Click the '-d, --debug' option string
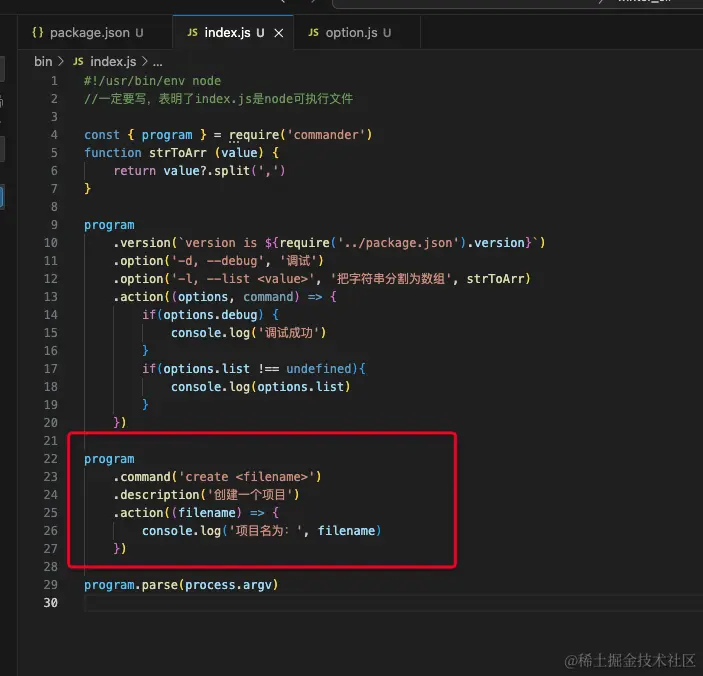This screenshot has width=703, height=676. (x=217, y=261)
